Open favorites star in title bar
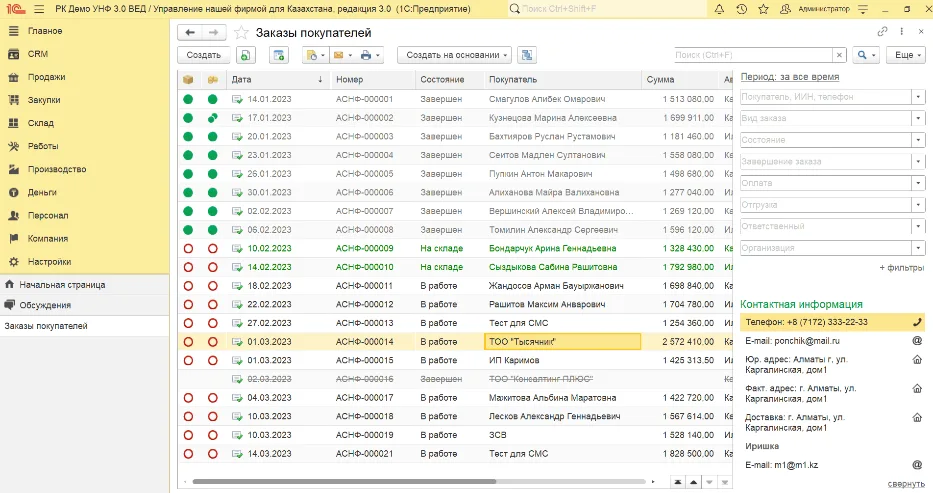The image size is (933, 493). [763, 9]
